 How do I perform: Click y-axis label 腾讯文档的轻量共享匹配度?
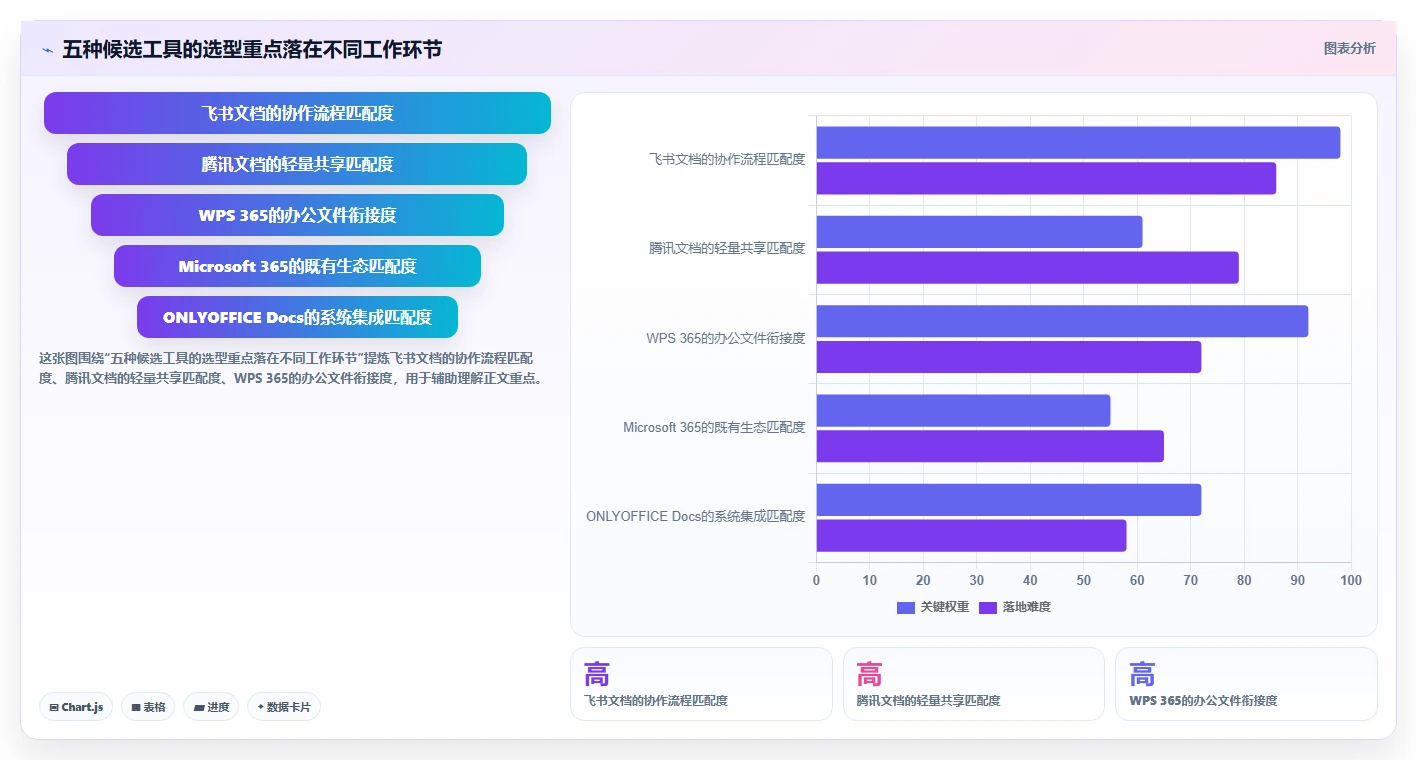pos(727,248)
